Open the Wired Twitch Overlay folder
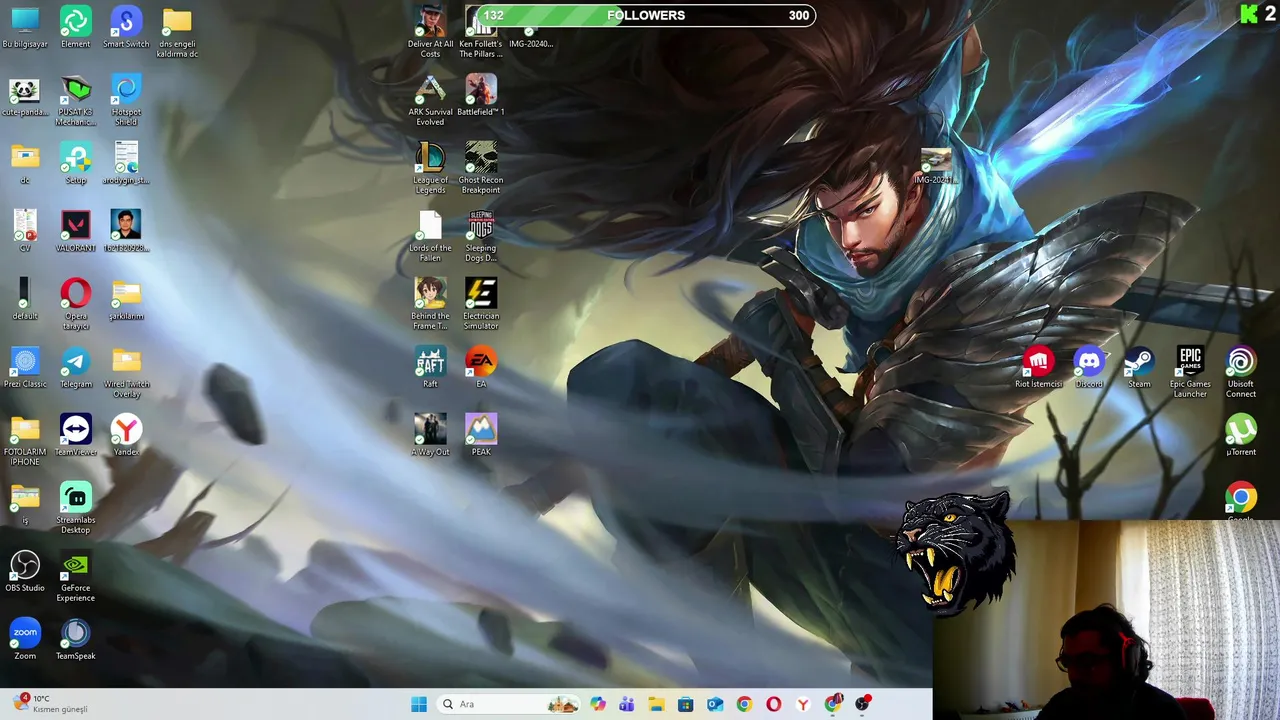Screen dimensions: 1280x720 pos(126,372)
